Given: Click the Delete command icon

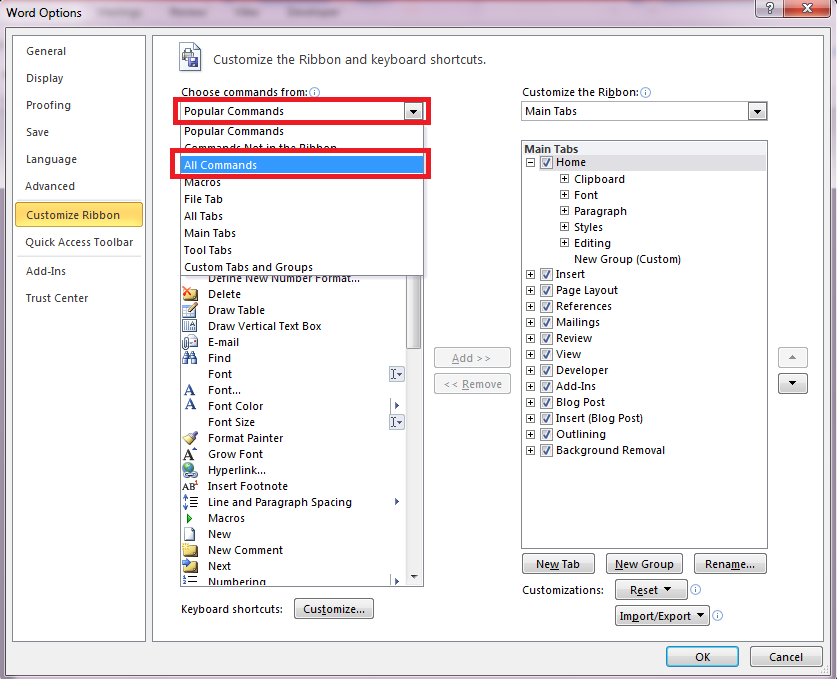Looking at the screenshot, I should coord(189,294).
